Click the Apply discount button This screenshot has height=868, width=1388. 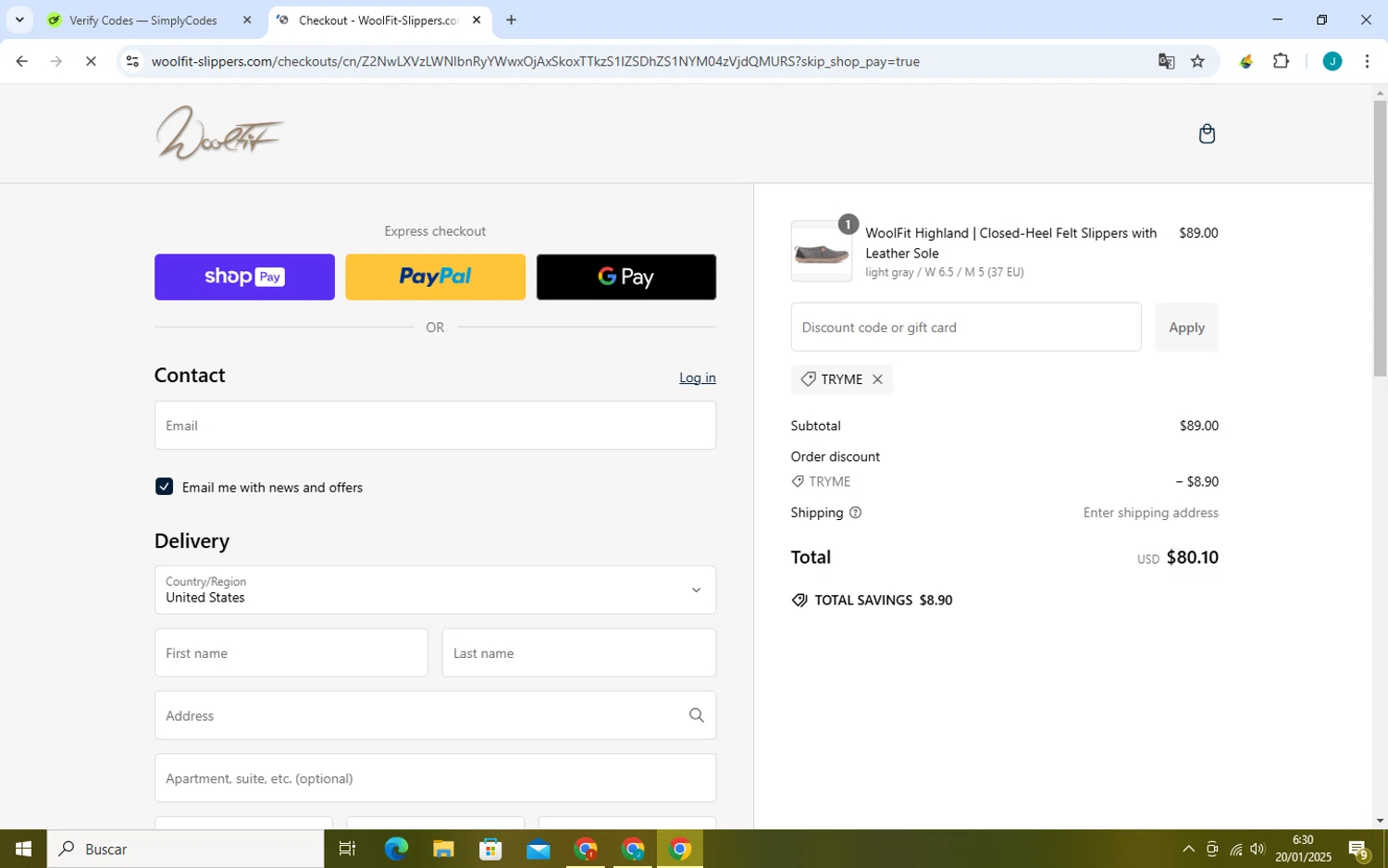(x=1186, y=327)
